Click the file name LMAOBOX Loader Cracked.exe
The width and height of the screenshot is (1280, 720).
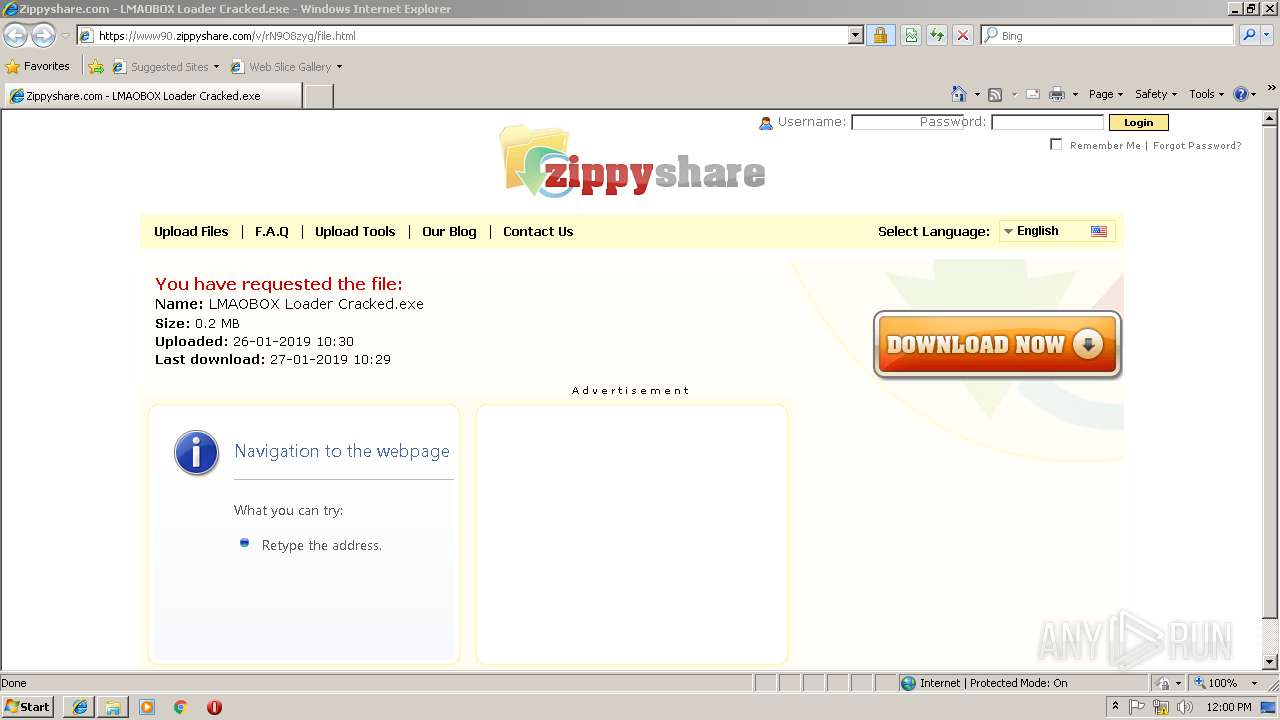(316, 304)
